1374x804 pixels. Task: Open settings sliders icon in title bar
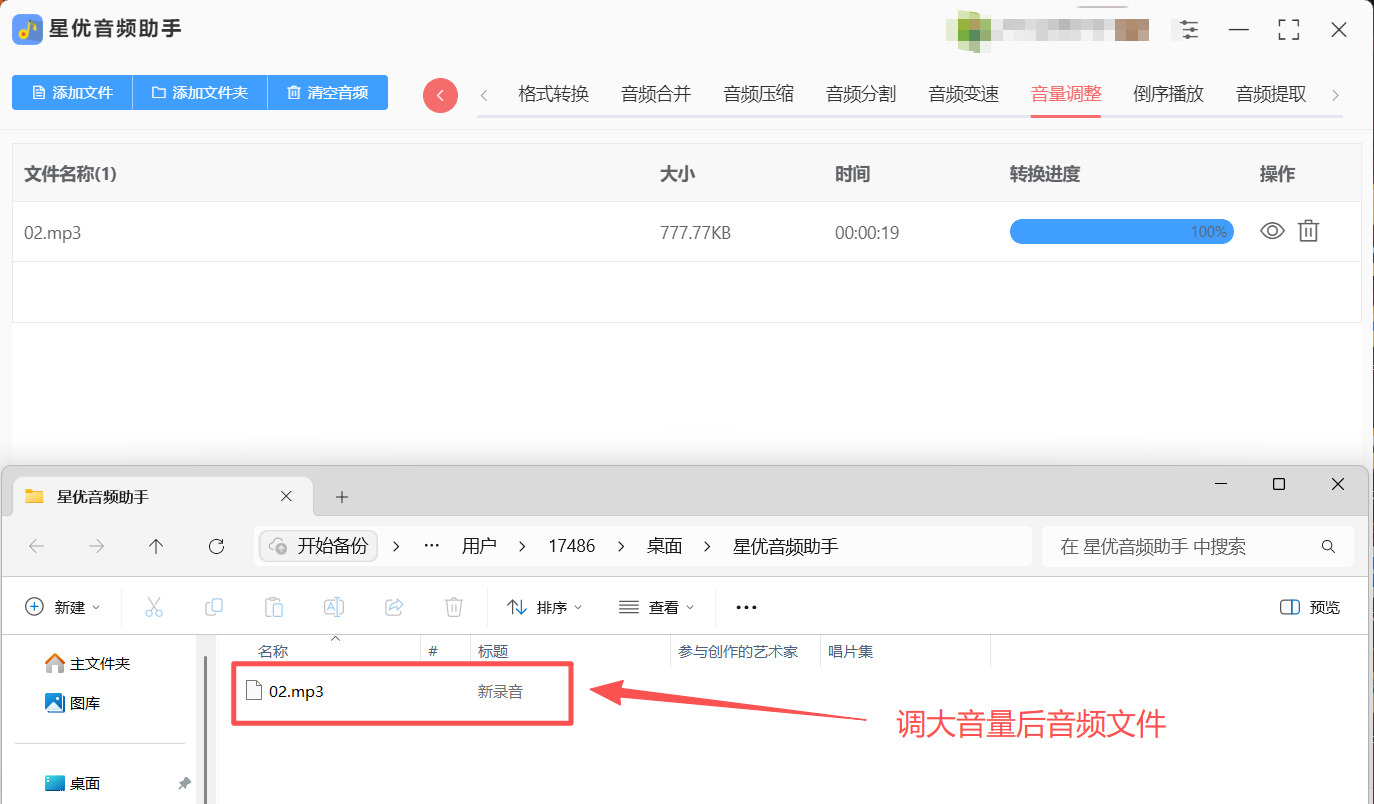1189,30
